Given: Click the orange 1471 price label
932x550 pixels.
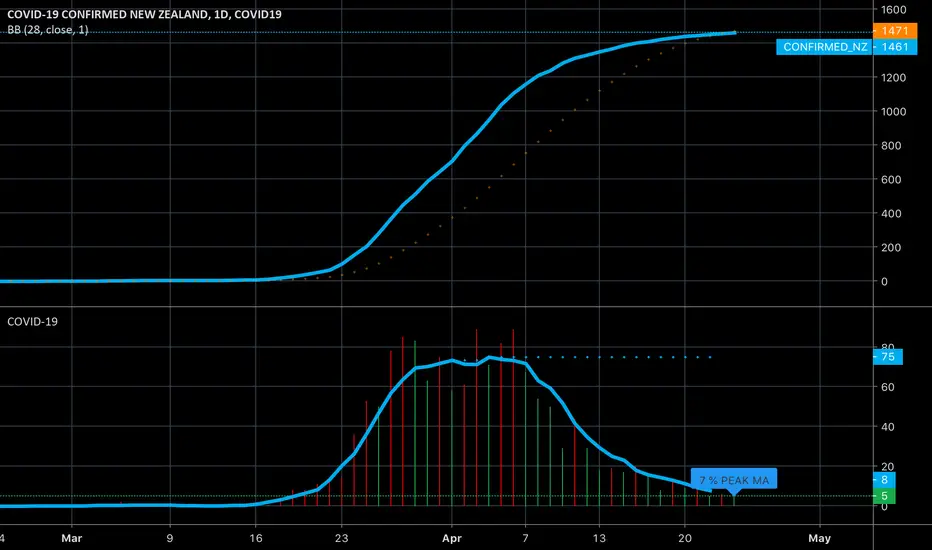Looking at the screenshot, I should [895, 30].
